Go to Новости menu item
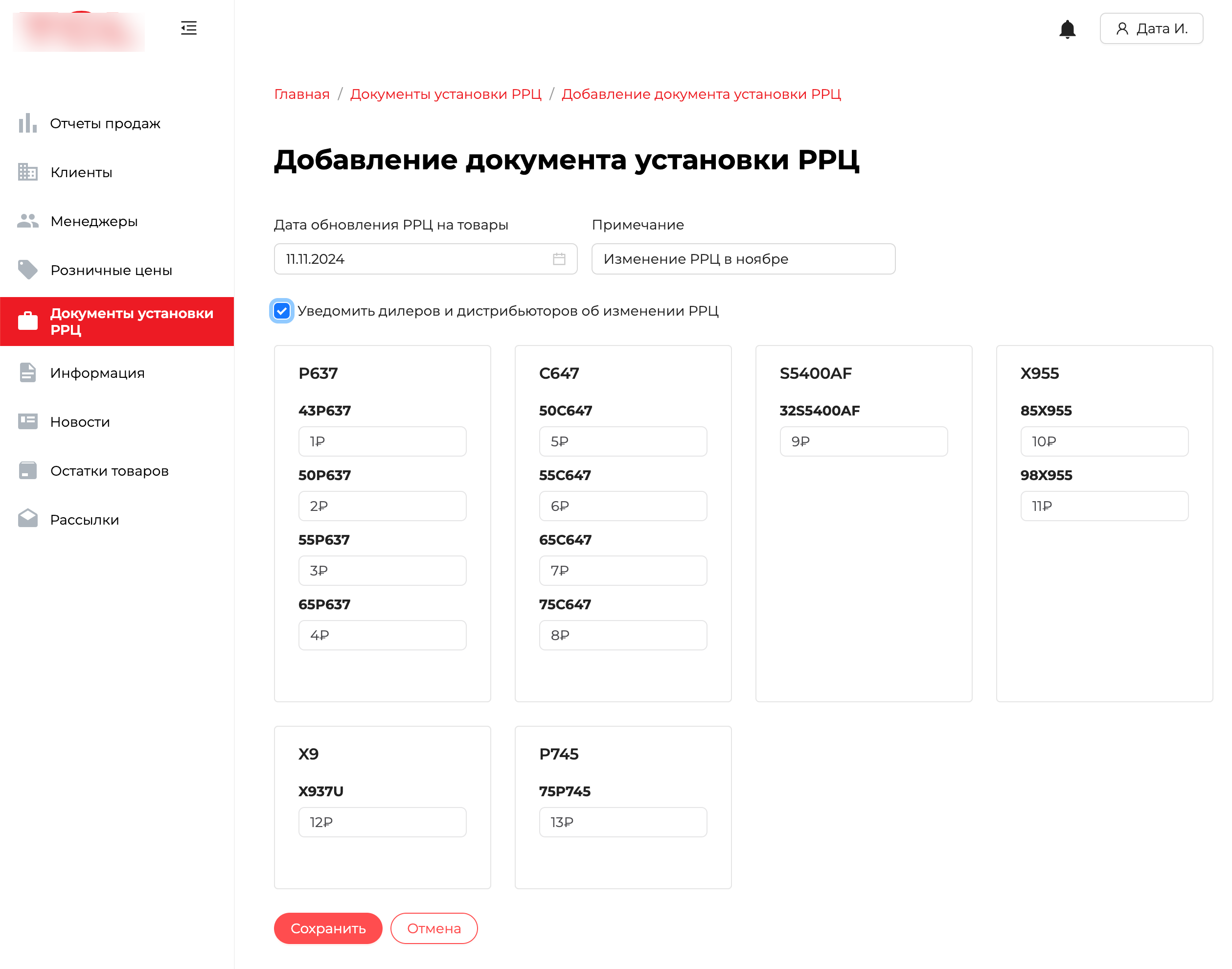 pos(80,422)
